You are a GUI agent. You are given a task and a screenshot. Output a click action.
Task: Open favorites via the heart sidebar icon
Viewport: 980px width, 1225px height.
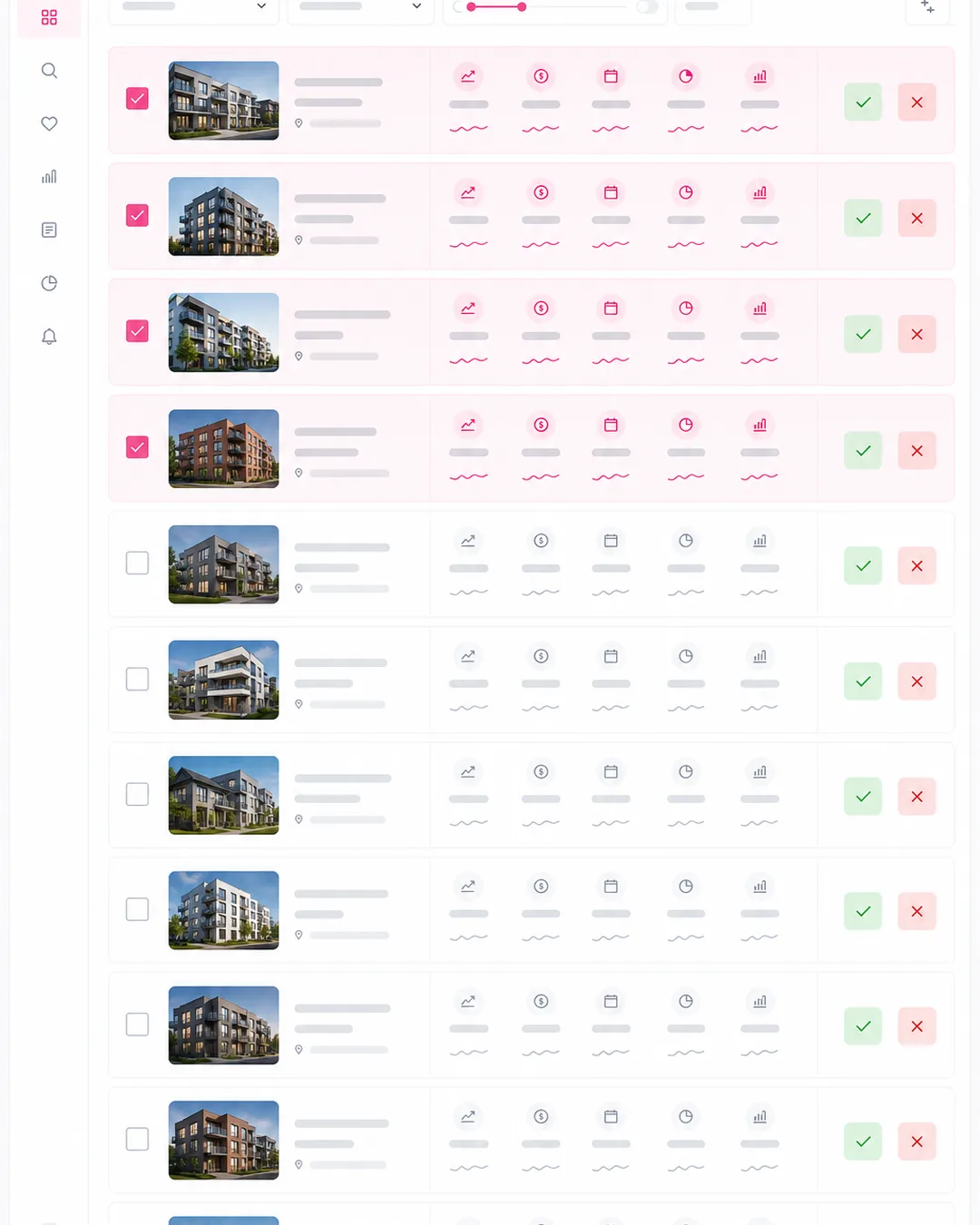click(x=49, y=123)
